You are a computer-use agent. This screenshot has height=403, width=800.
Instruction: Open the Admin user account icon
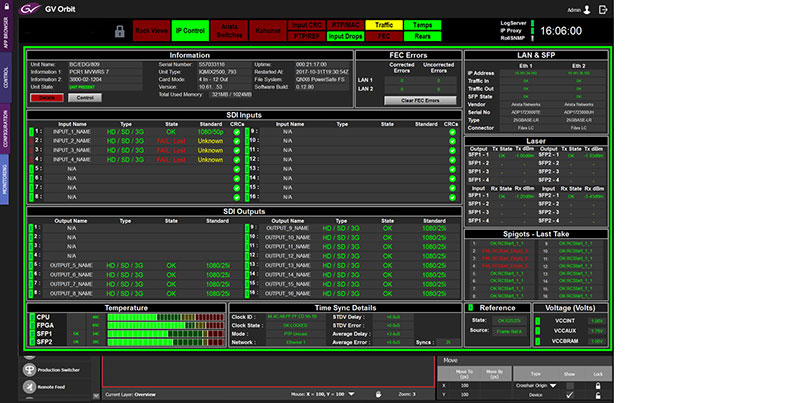(x=586, y=10)
